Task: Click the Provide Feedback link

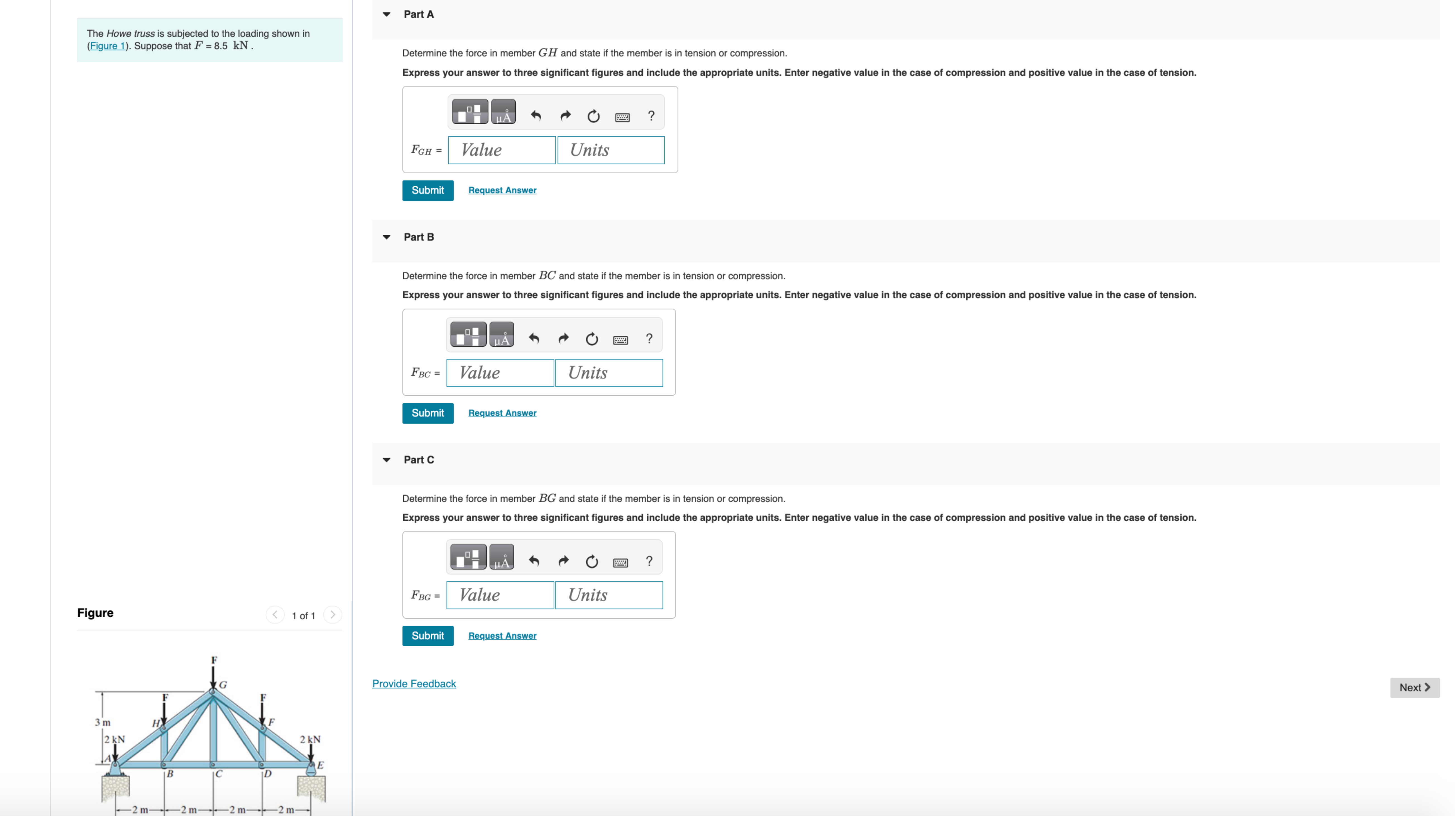Action: click(x=414, y=684)
